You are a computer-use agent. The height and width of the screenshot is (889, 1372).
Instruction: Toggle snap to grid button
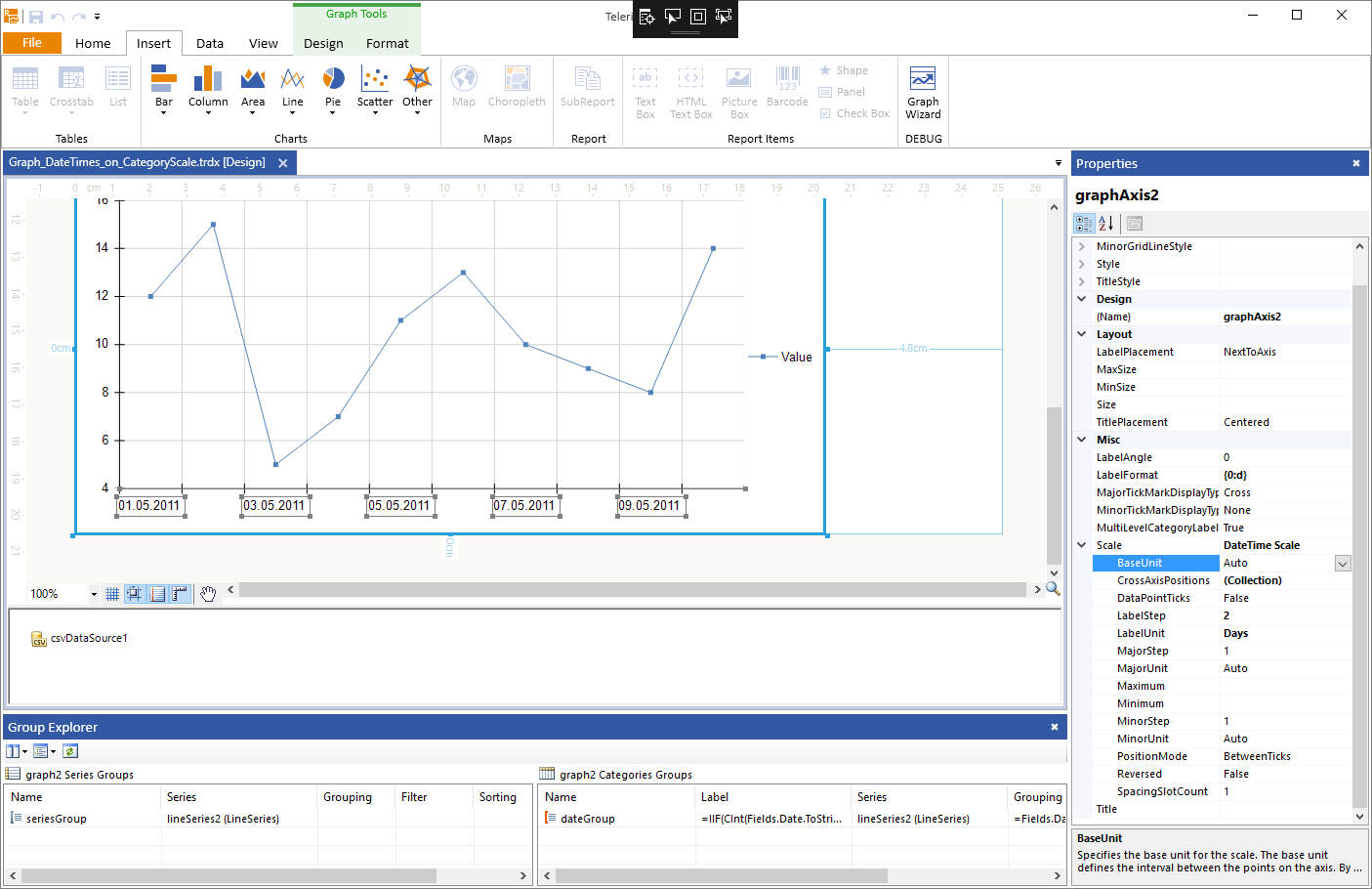[x=135, y=593]
